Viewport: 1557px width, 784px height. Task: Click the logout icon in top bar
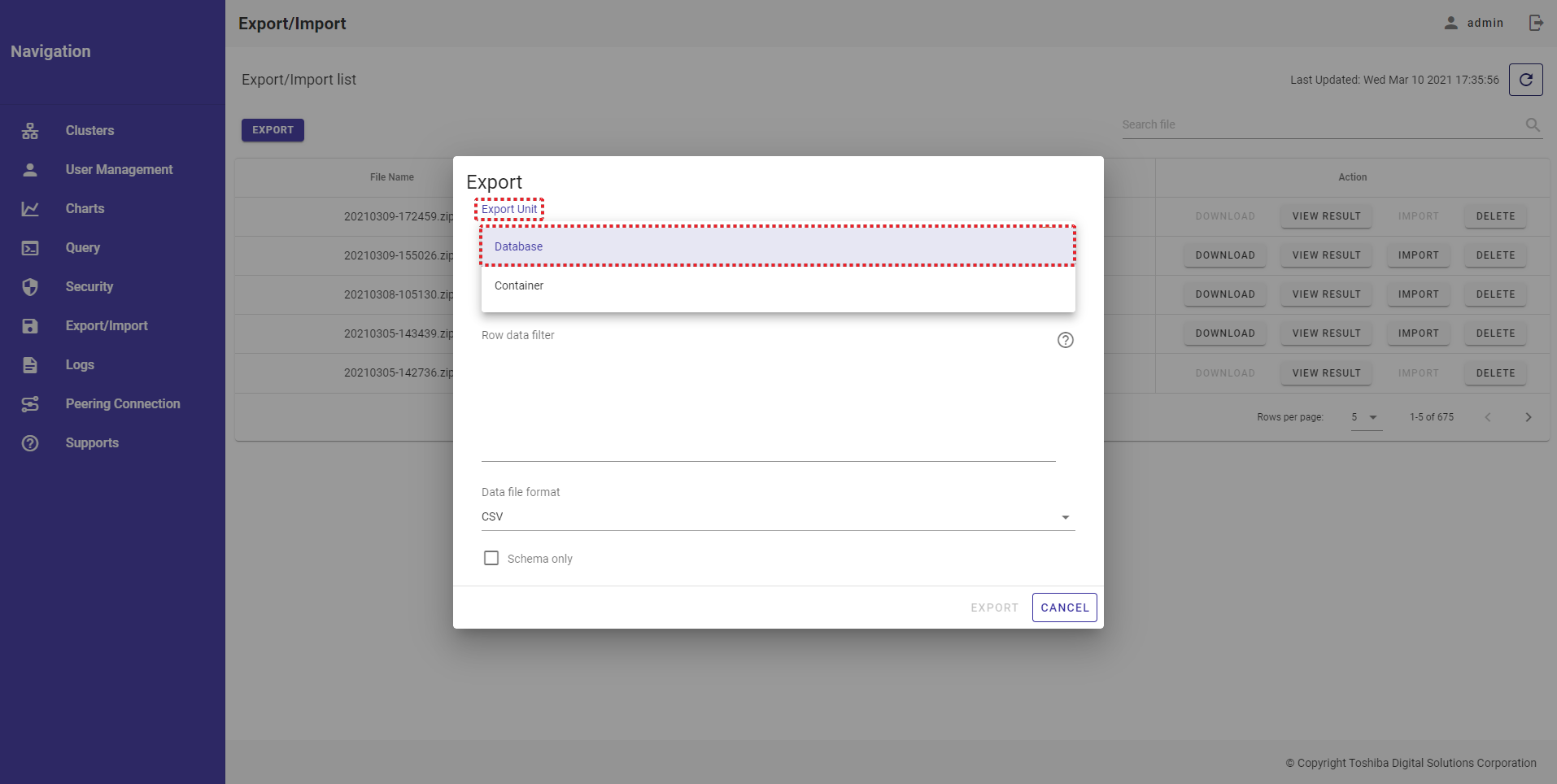tap(1536, 23)
